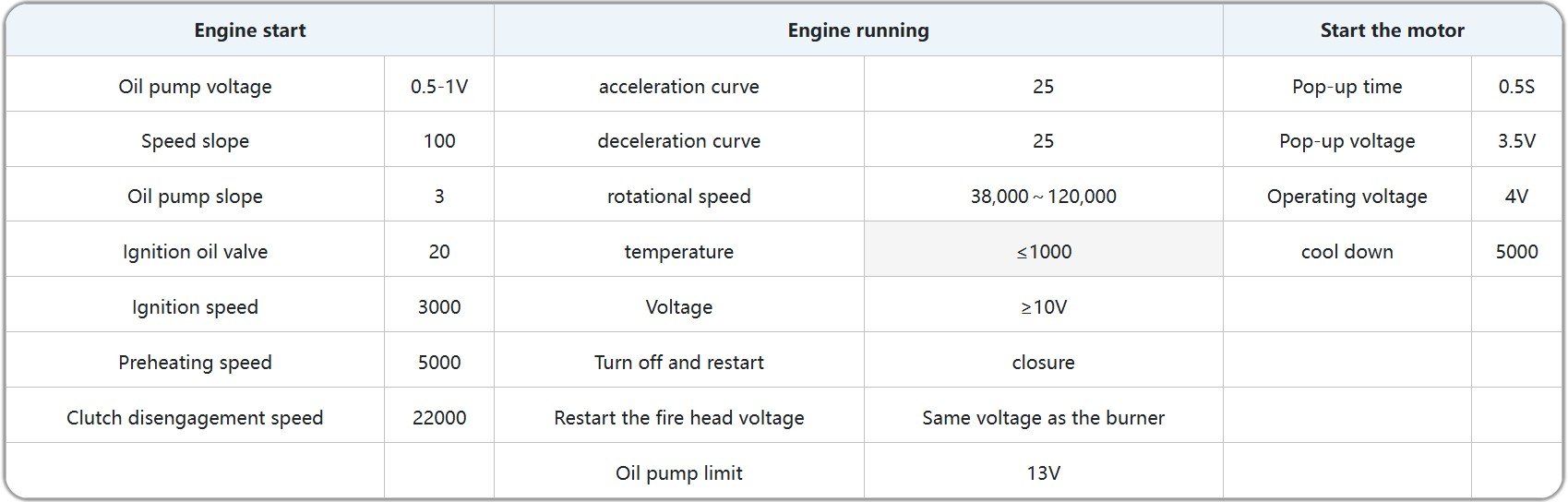
Task: Select "Same voltage as the burner" cell
Action: pos(1043,418)
